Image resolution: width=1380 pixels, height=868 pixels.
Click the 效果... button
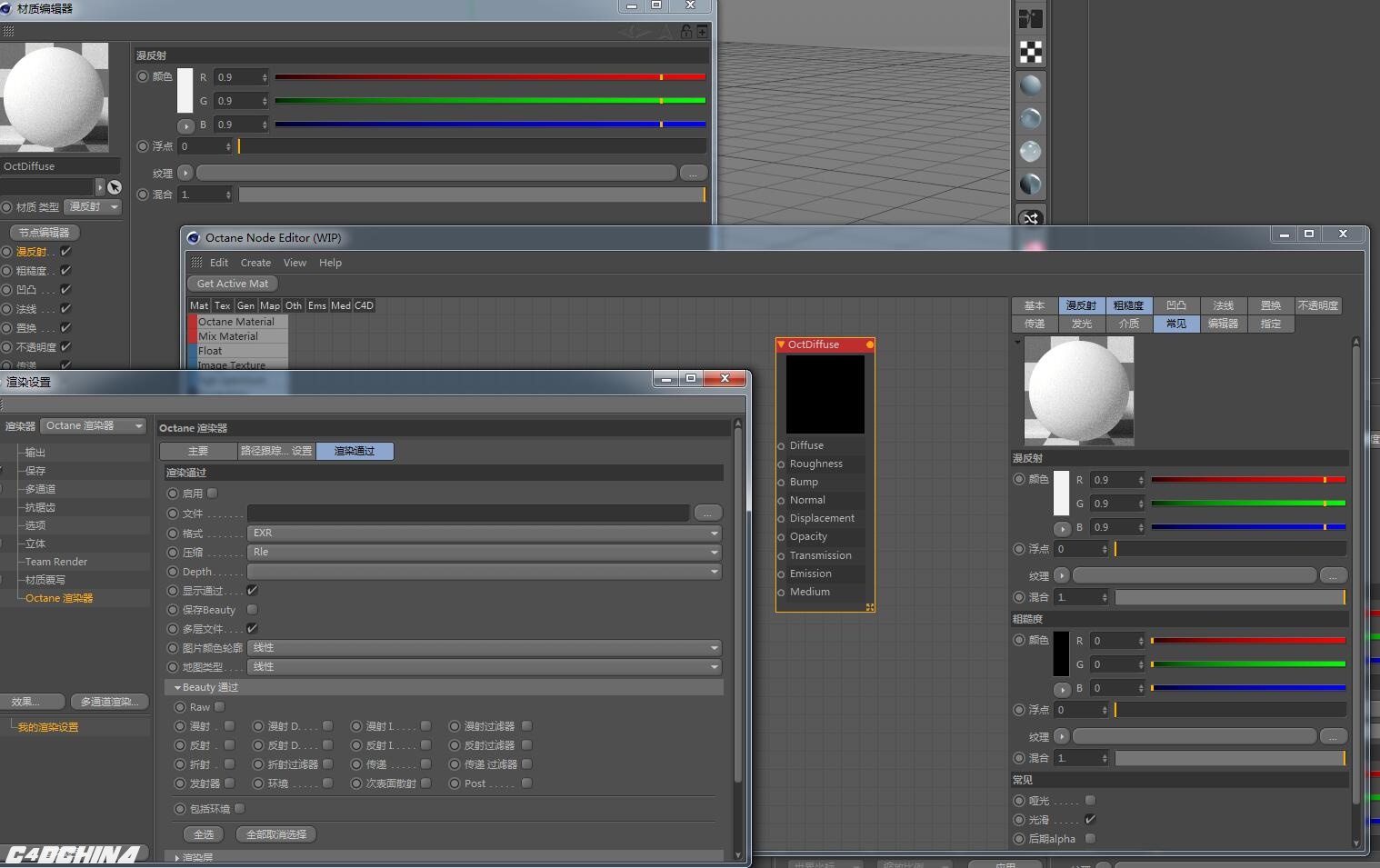click(33, 702)
